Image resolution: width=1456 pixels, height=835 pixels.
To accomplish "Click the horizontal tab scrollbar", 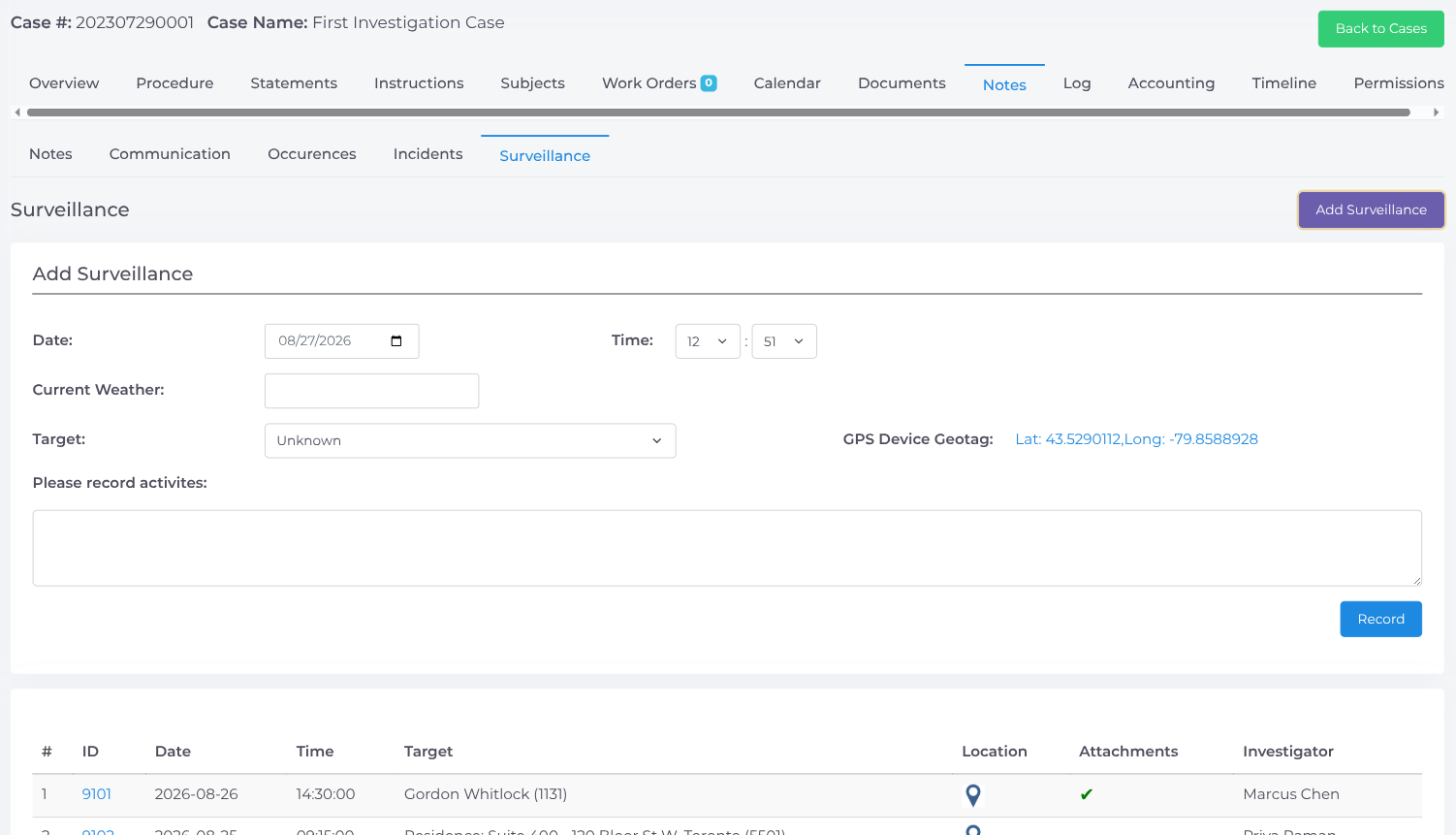I will pos(718,112).
